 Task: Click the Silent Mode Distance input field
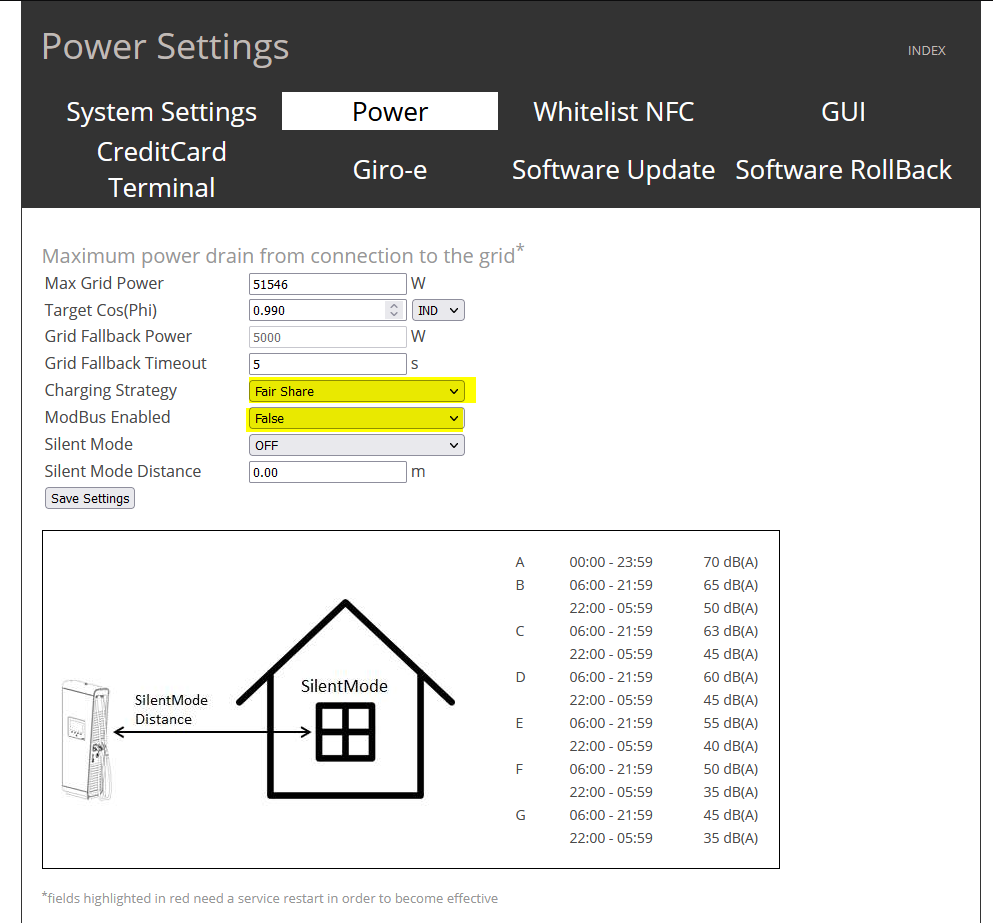coord(327,472)
